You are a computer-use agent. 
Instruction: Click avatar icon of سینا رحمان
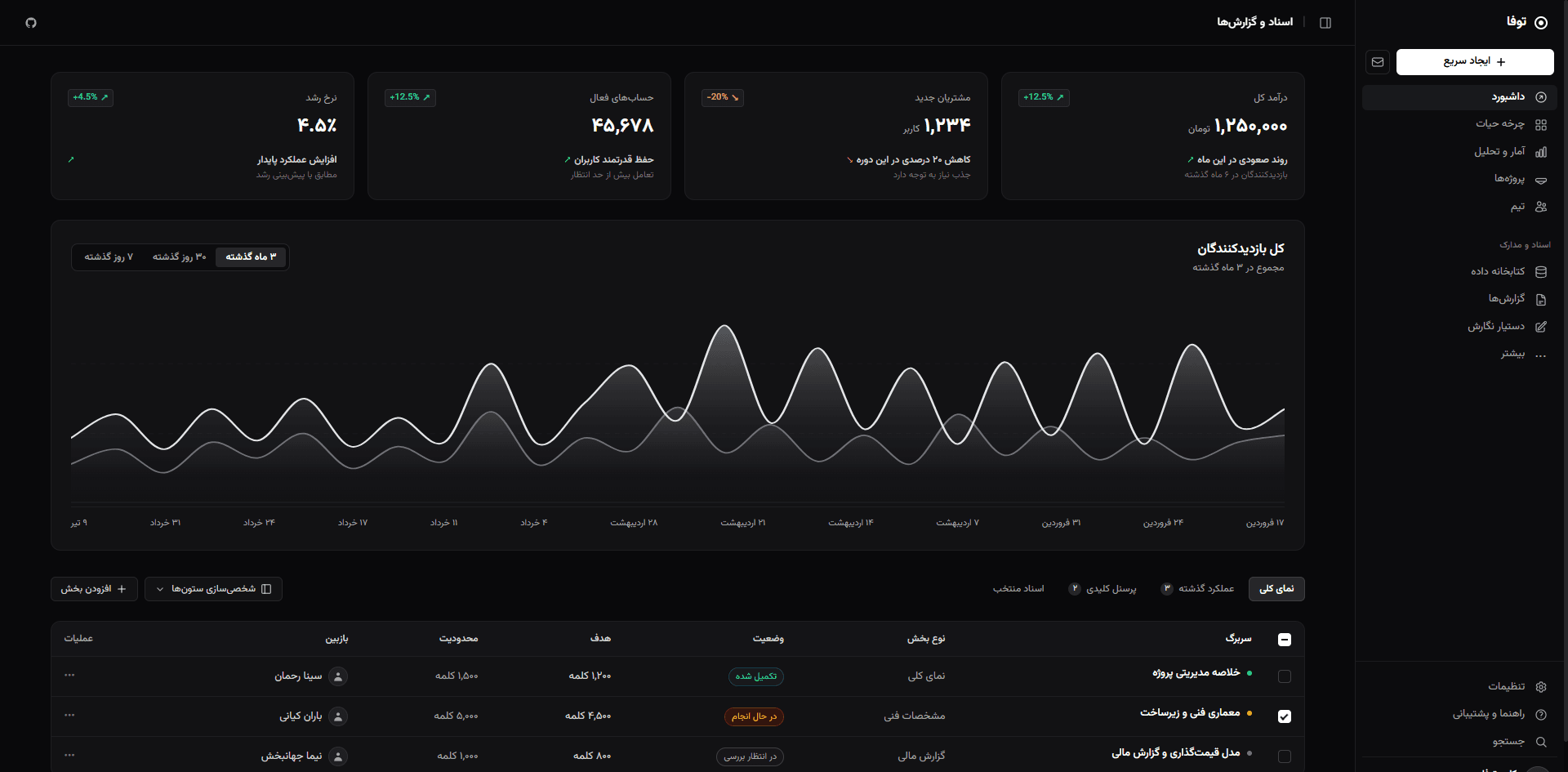tap(338, 676)
